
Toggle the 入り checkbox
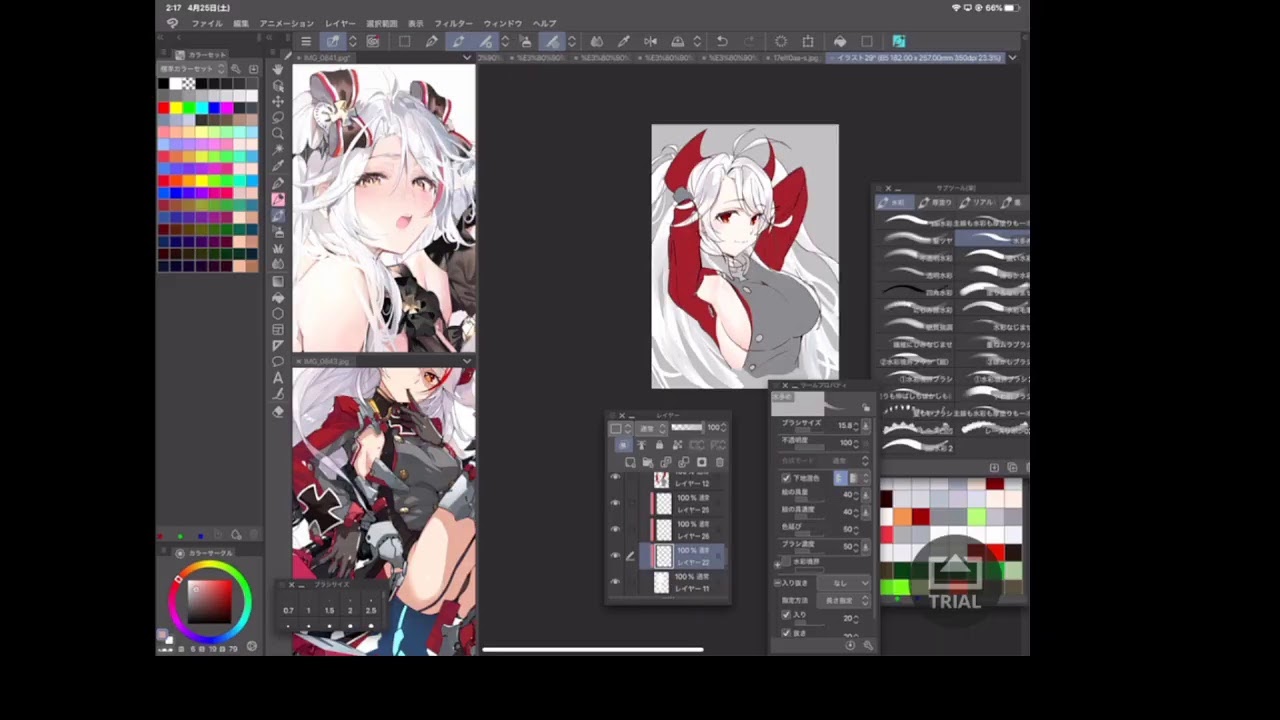pos(786,615)
